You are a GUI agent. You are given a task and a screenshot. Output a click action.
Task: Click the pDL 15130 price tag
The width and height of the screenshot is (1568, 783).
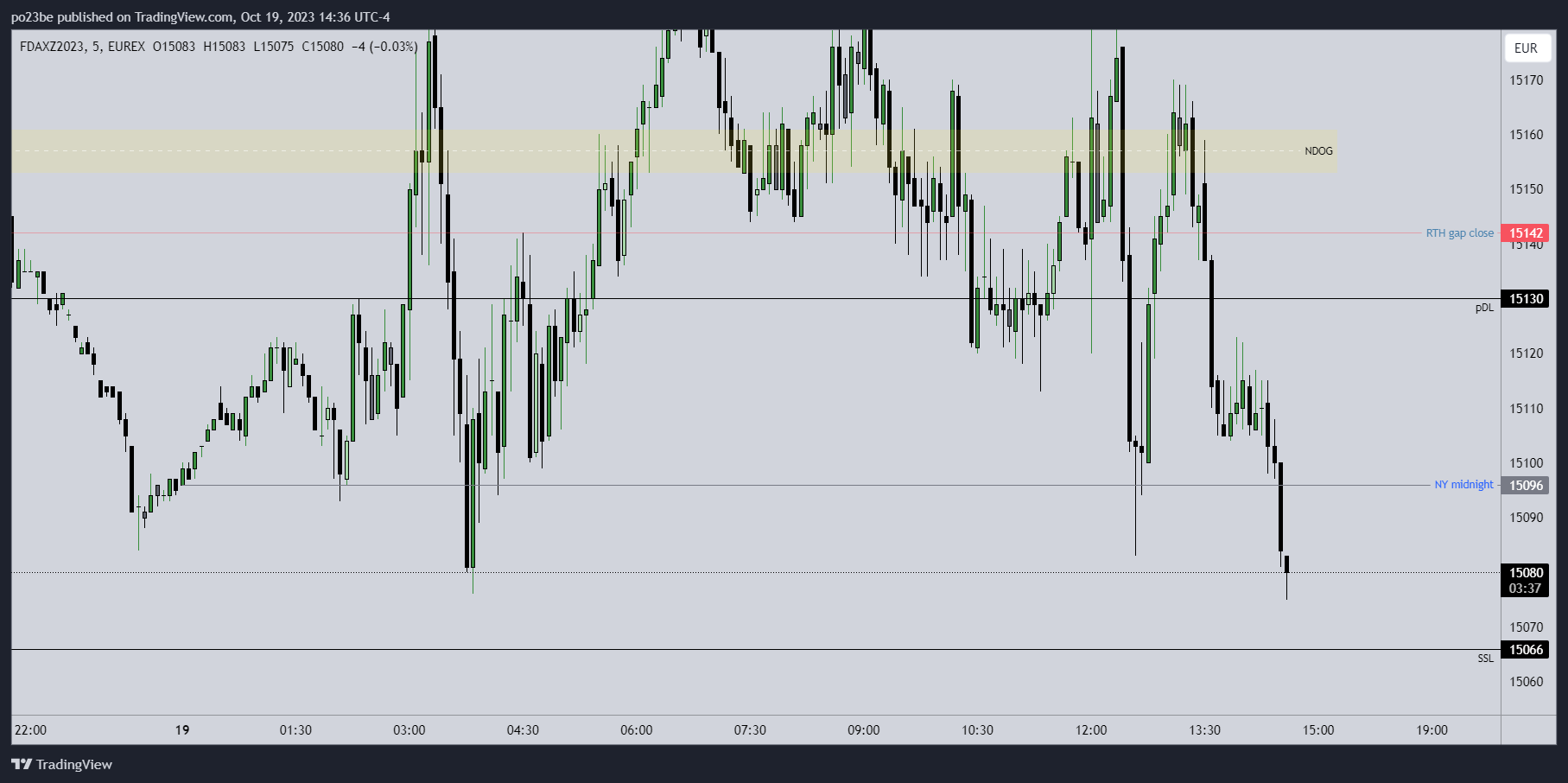click(1525, 299)
